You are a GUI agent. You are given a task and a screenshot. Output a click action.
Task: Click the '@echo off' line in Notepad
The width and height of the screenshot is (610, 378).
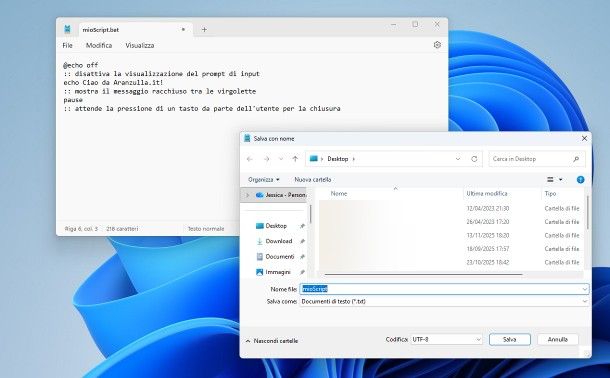tap(81, 65)
